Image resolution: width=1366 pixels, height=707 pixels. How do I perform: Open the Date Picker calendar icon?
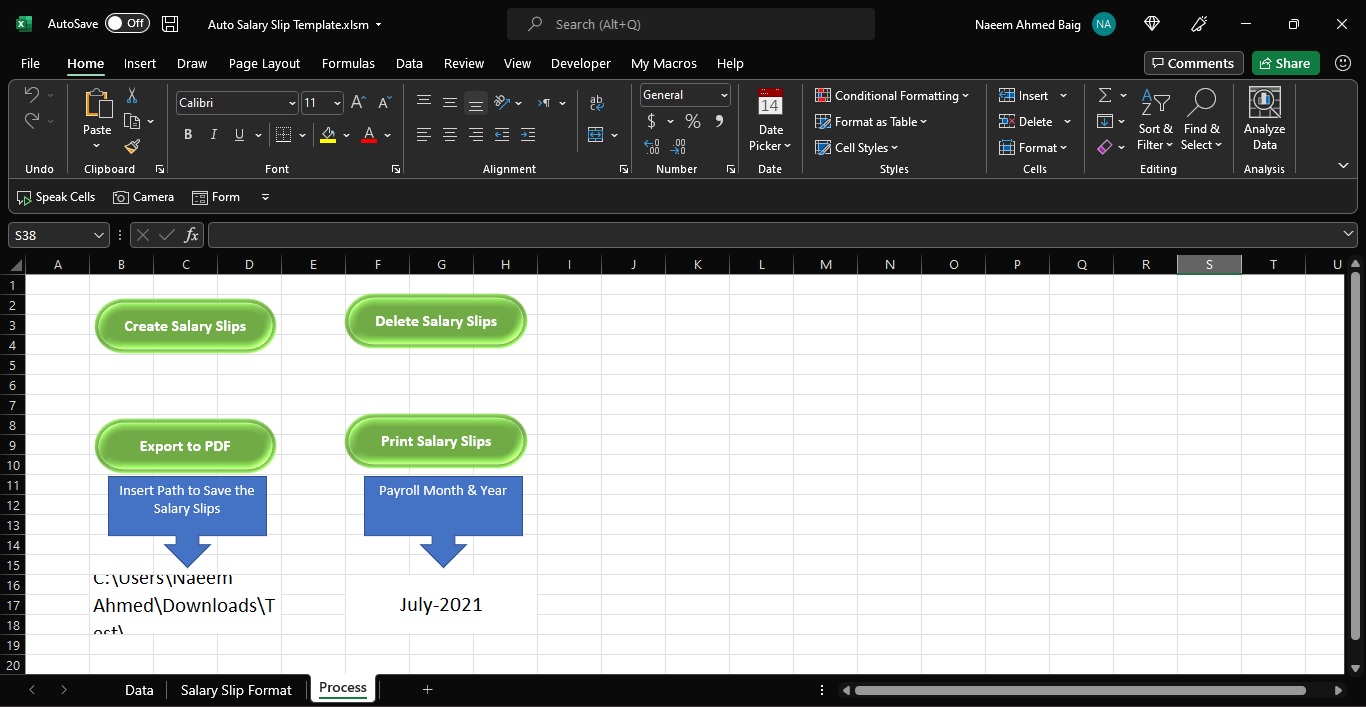tap(770, 103)
